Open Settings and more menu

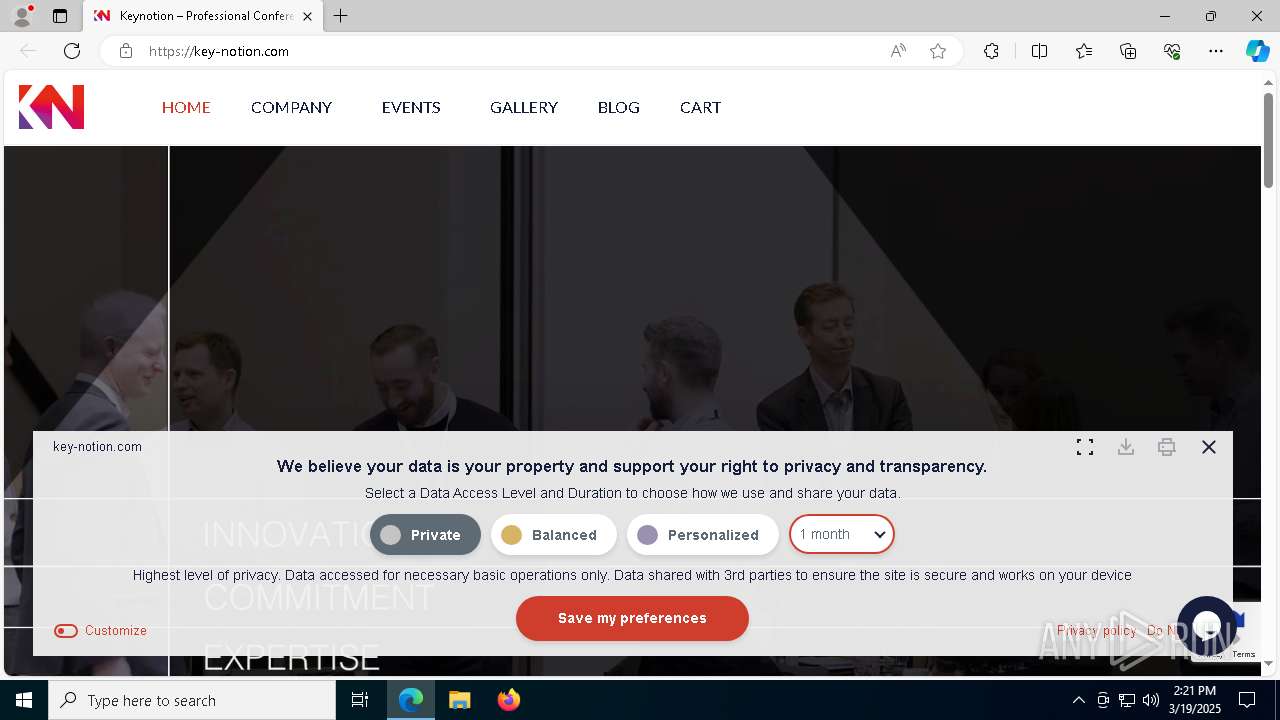1216,51
